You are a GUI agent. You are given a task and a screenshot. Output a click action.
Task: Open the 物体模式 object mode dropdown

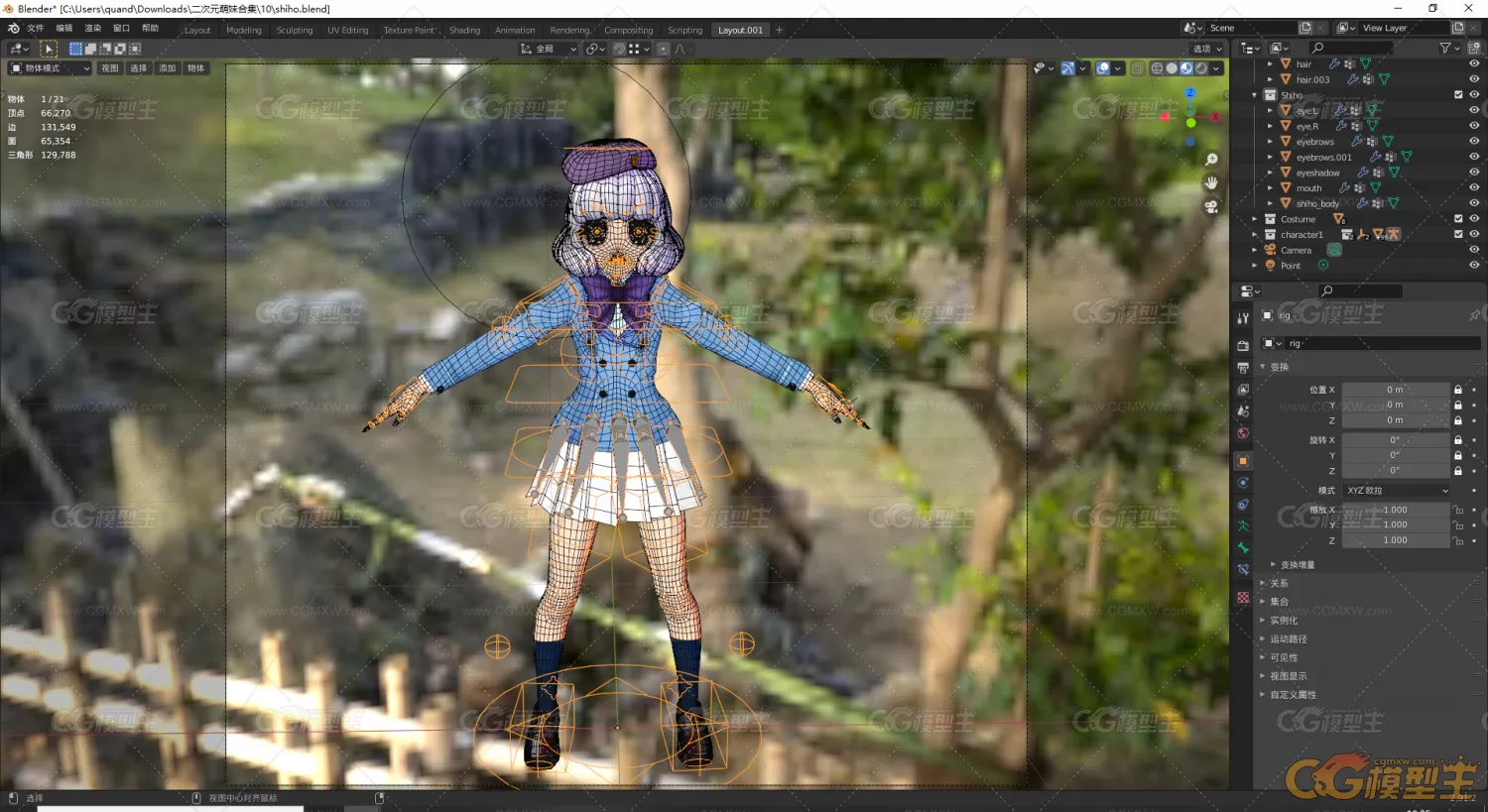(x=50, y=68)
